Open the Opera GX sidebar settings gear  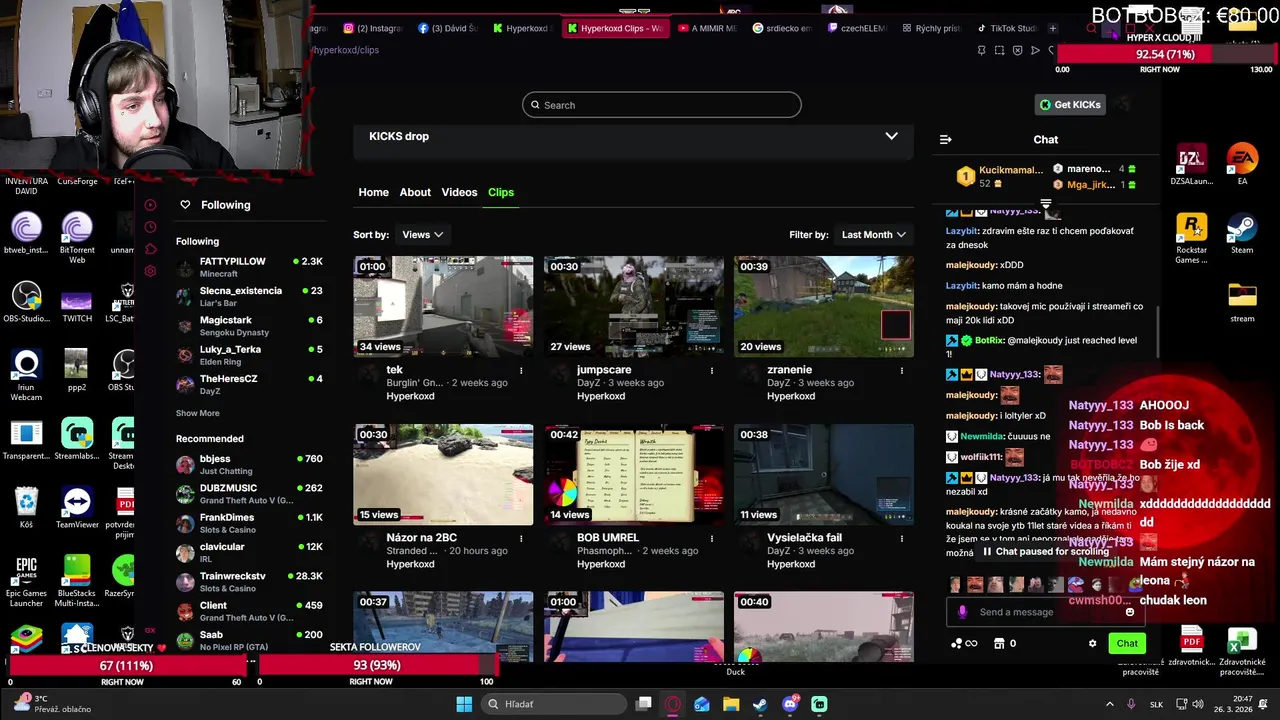(150, 271)
